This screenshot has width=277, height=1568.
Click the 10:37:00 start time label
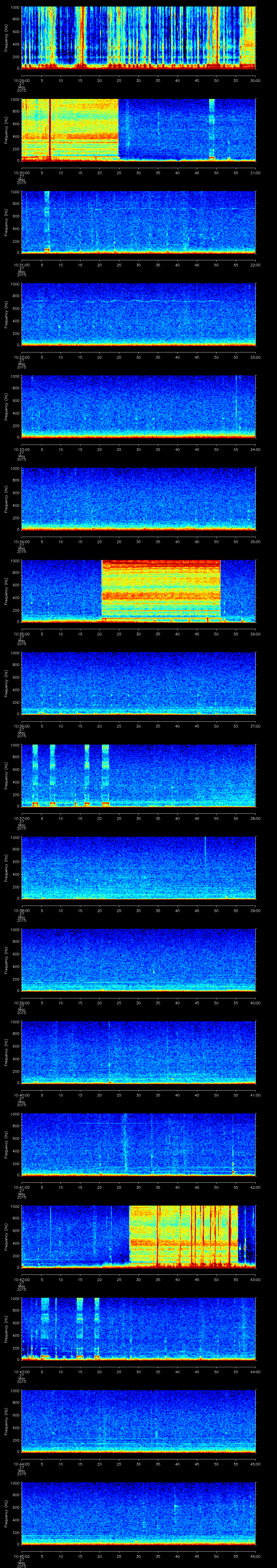[x=21, y=818]
